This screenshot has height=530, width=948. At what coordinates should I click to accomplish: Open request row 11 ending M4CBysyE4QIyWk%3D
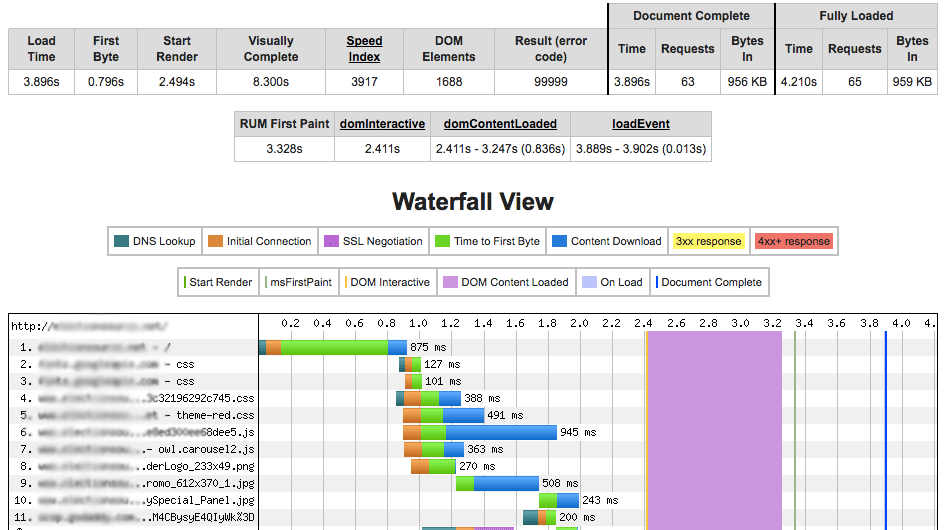[x=134, y=517]
